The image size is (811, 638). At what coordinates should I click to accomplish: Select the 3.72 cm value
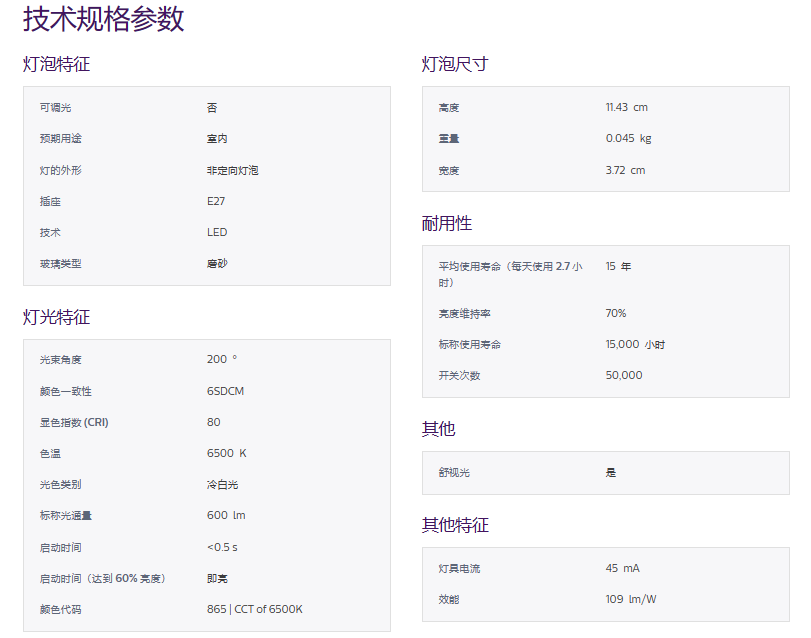tap(625, 170)
